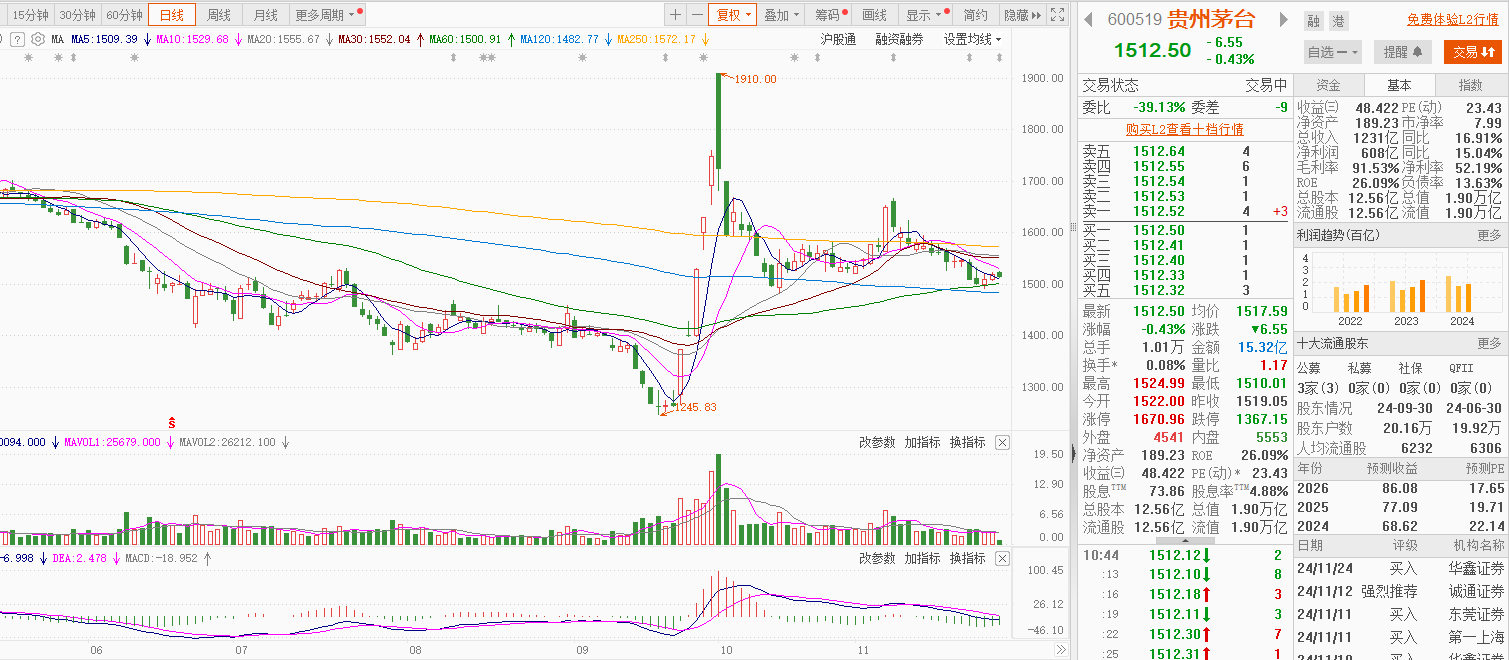Open the 设置均线 dropdown
The width and height of the screenshot is (1509, 660).
coord(973,39)
